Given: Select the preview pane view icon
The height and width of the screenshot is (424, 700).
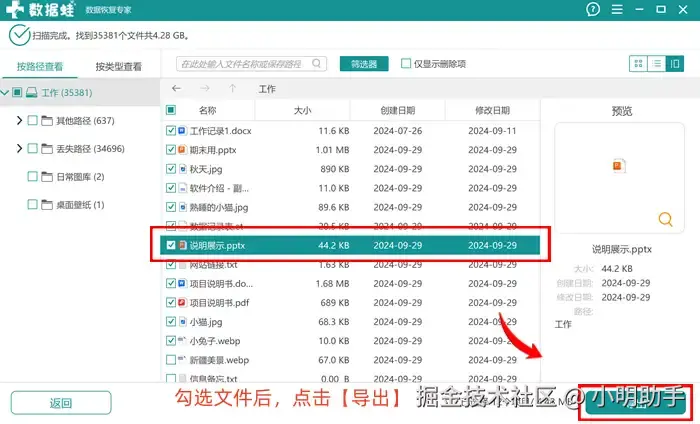Looking at the screenshot, I should pos(675,64).
